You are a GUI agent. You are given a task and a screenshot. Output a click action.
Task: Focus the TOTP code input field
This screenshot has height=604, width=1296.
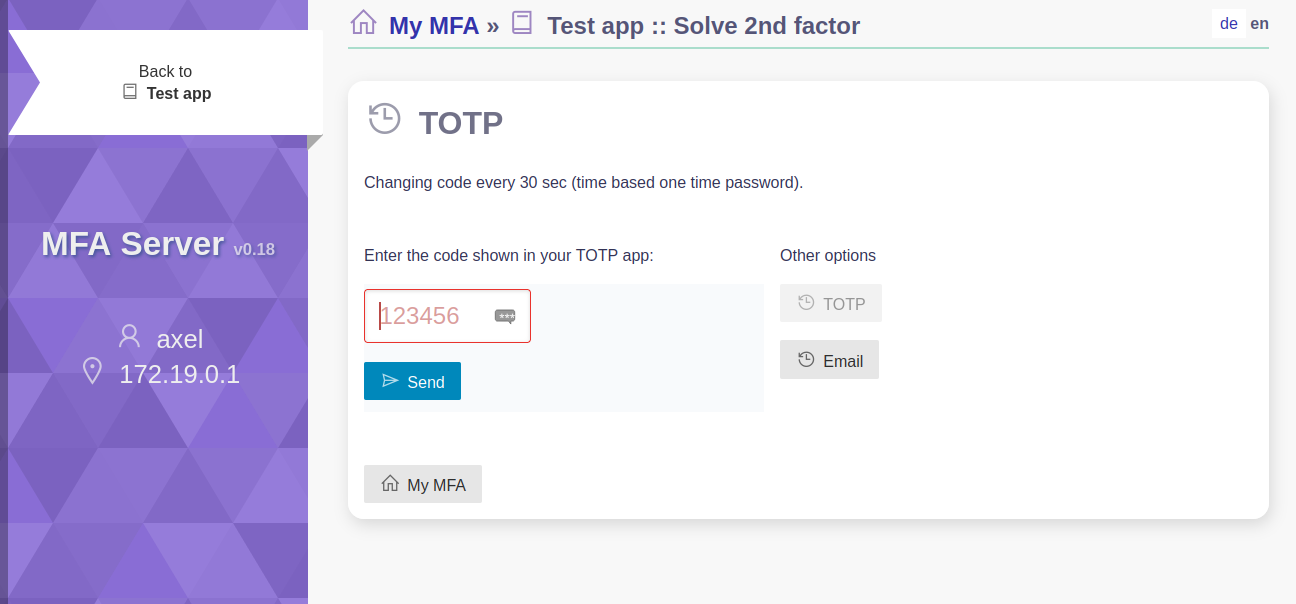(447, 316)
